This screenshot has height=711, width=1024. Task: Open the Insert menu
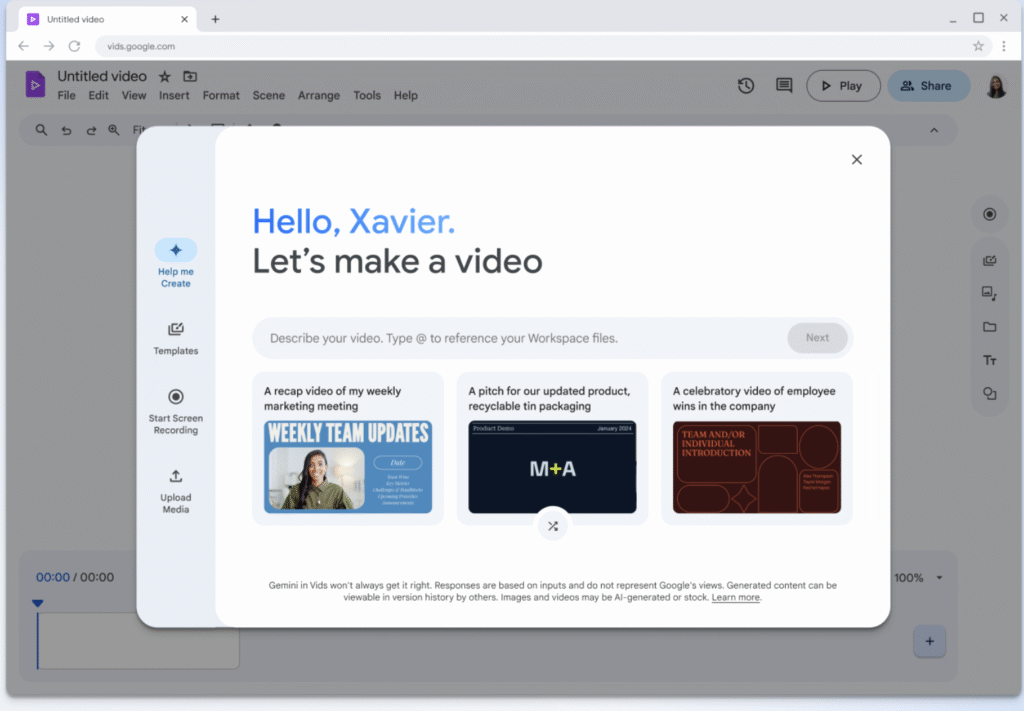(x=174, y=96)
